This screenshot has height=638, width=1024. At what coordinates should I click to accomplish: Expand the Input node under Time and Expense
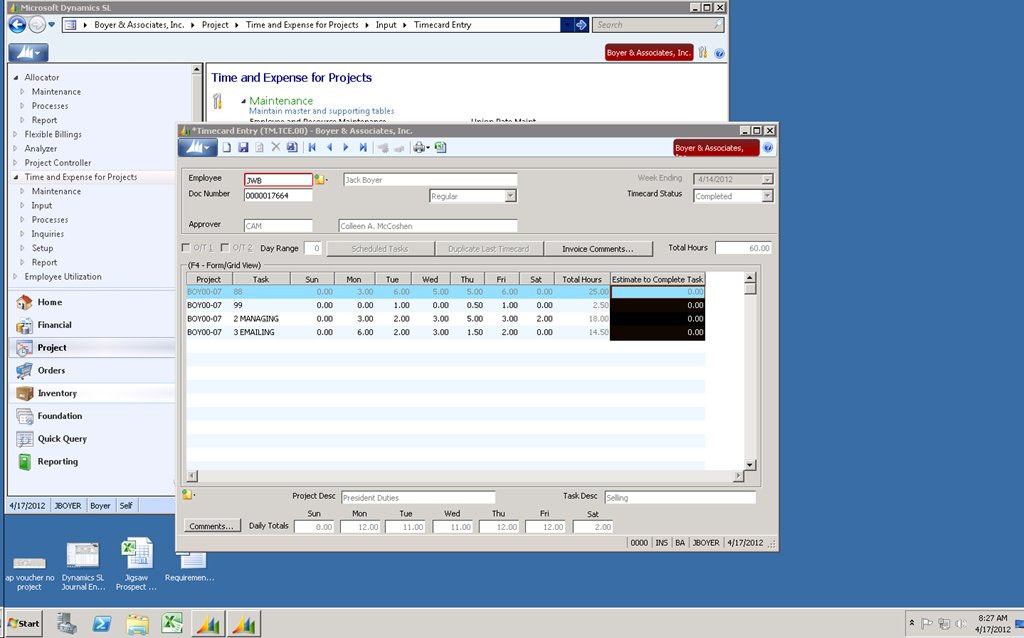point(22,206)
